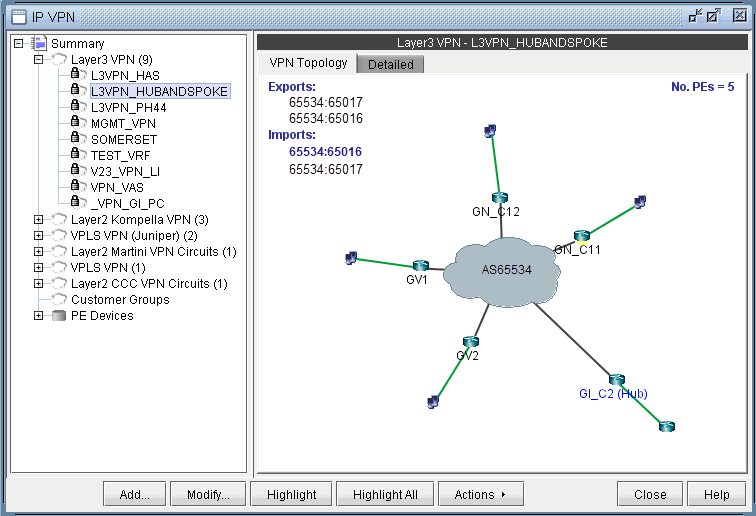Screen dimensions: 756x516
Task: Select Customer Groups tree item
Action: coord(119,300)
